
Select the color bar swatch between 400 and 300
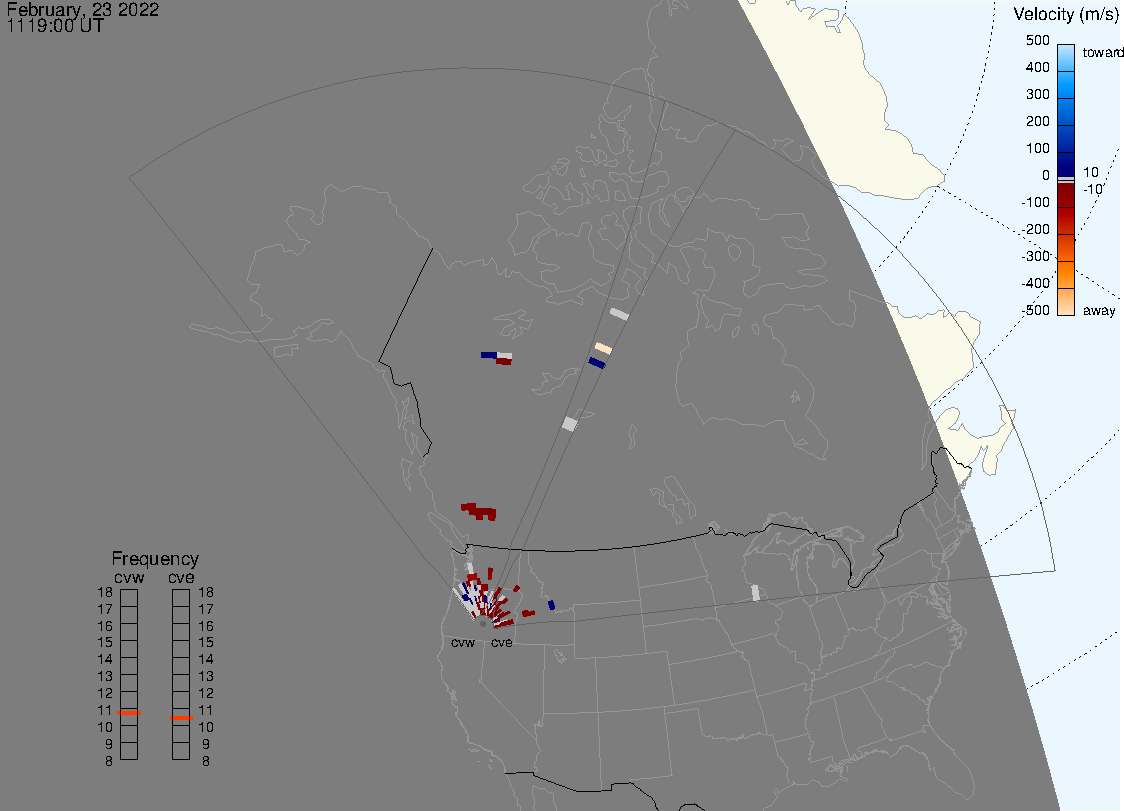pos(1066,85)
